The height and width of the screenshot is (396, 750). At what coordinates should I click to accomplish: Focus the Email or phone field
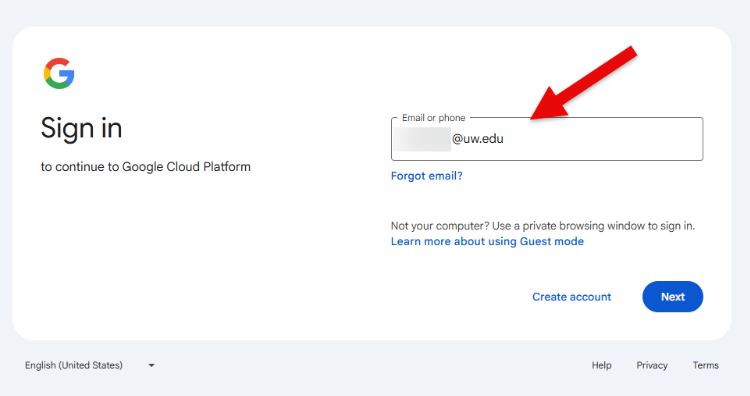(547, 139)
